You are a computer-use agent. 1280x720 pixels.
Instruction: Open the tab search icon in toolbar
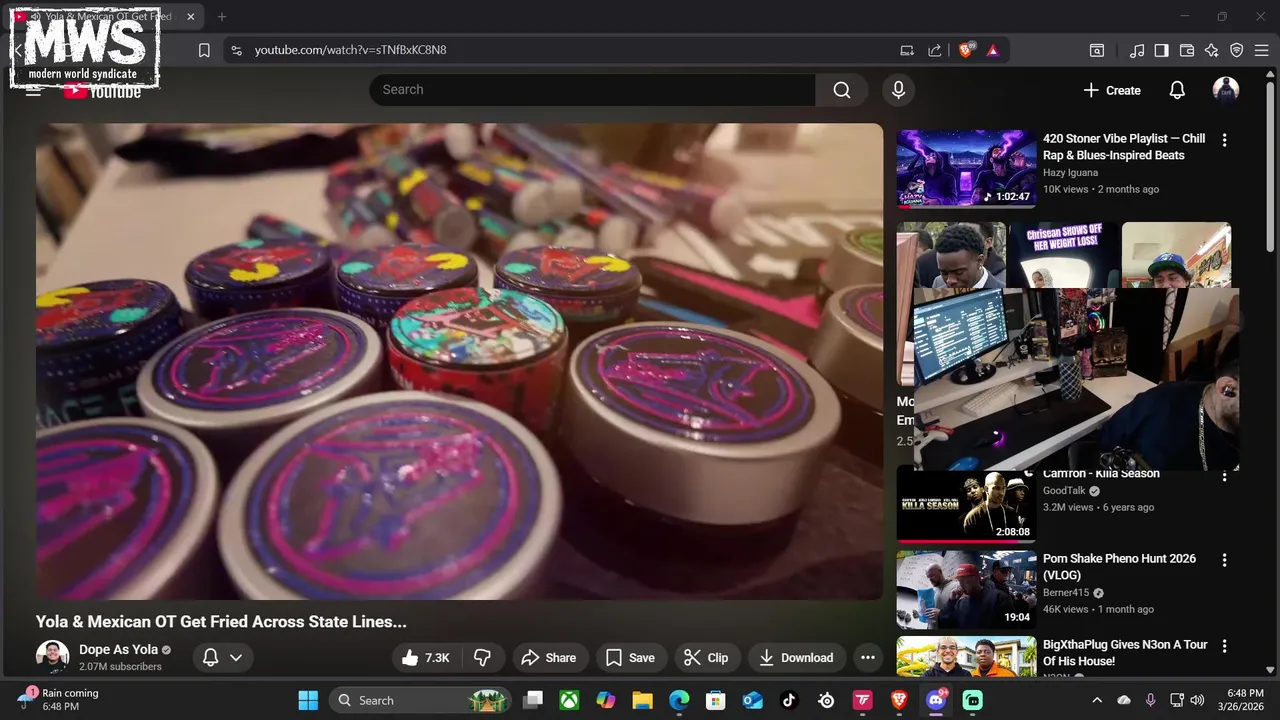pyautogui.click(x=1097, y=50)
